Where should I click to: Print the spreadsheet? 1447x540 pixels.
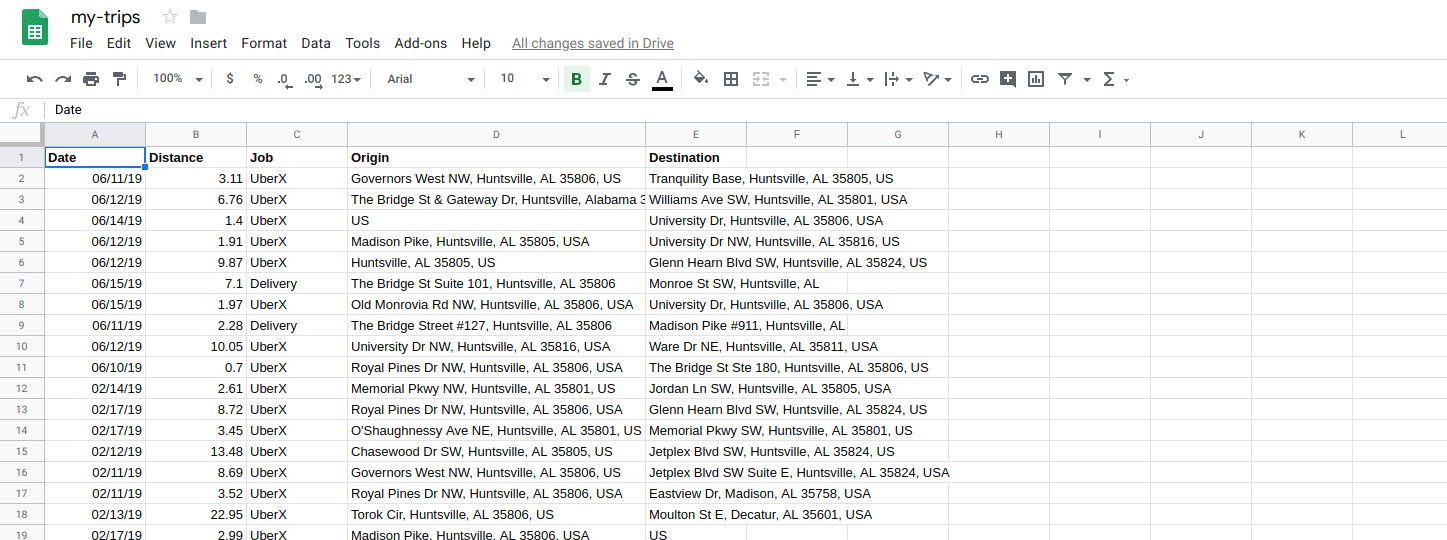[91, 79]
